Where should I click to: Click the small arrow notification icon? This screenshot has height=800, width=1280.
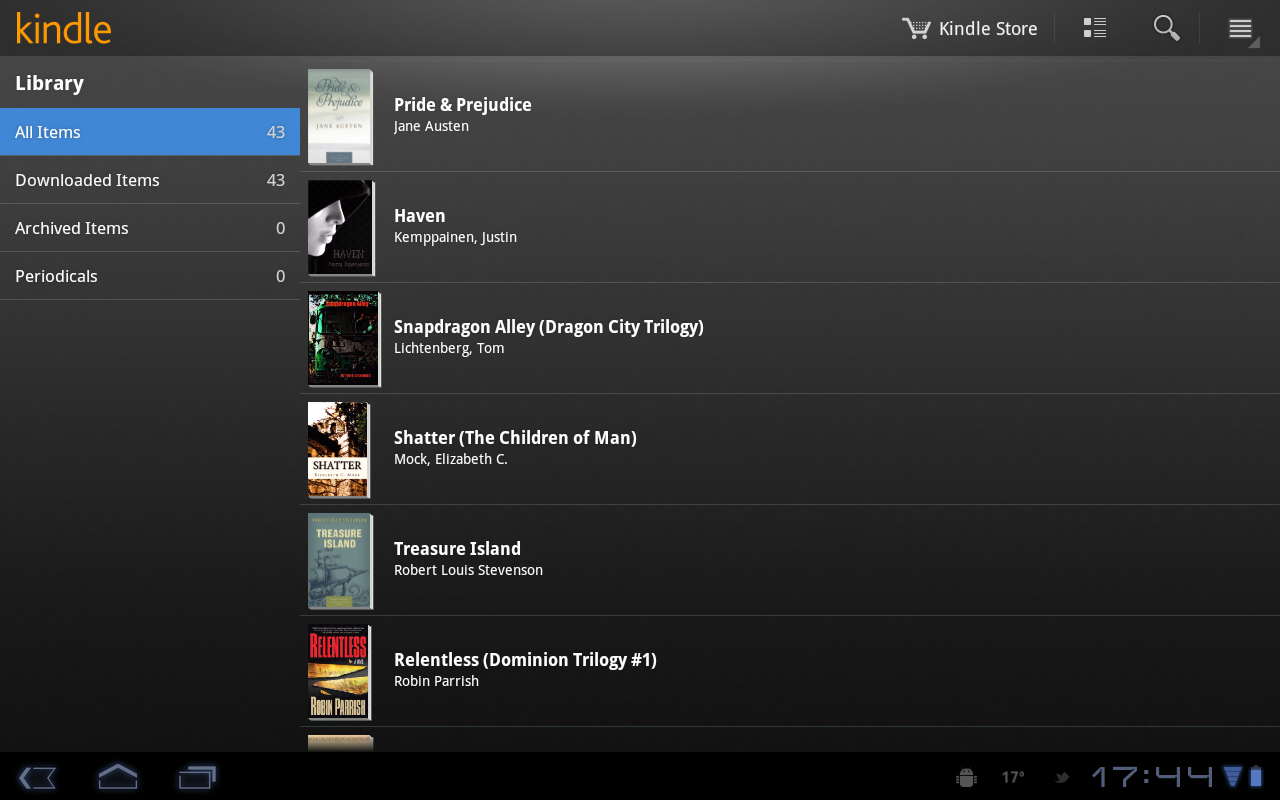coord(1061,777)
